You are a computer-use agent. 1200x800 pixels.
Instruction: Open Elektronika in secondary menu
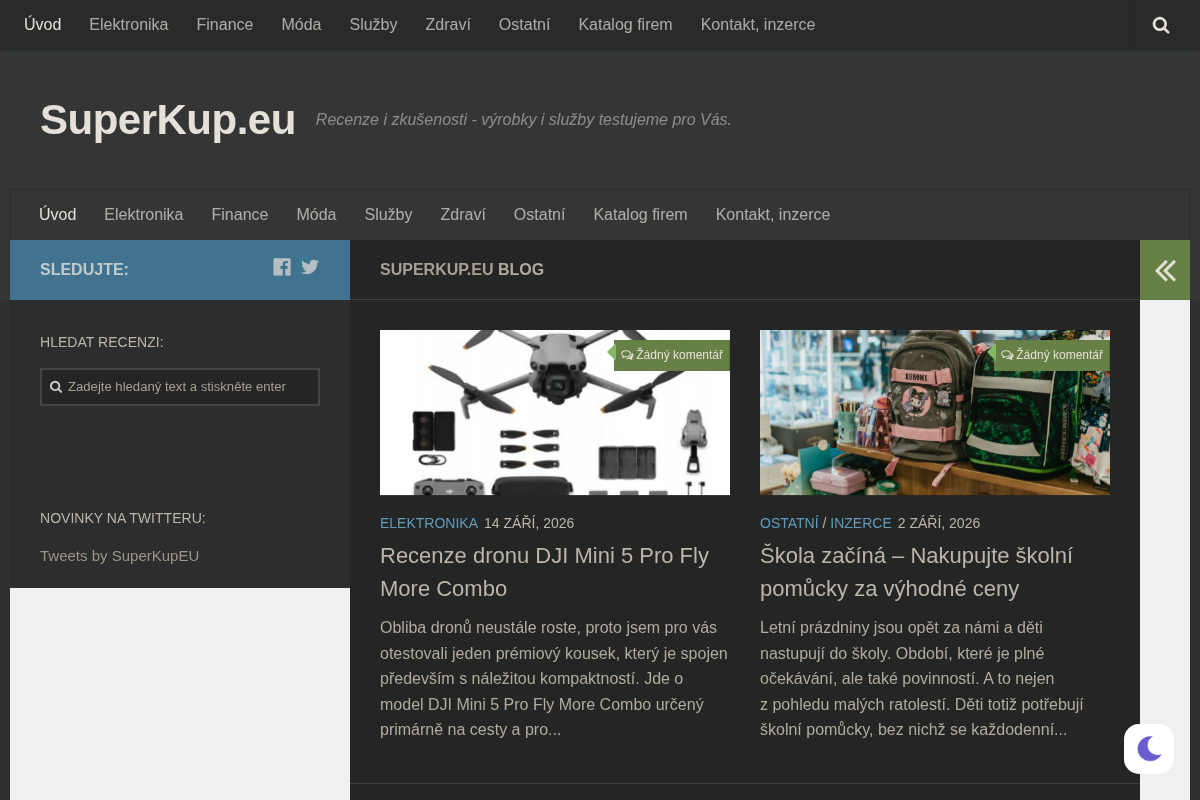tap(144, 215)
